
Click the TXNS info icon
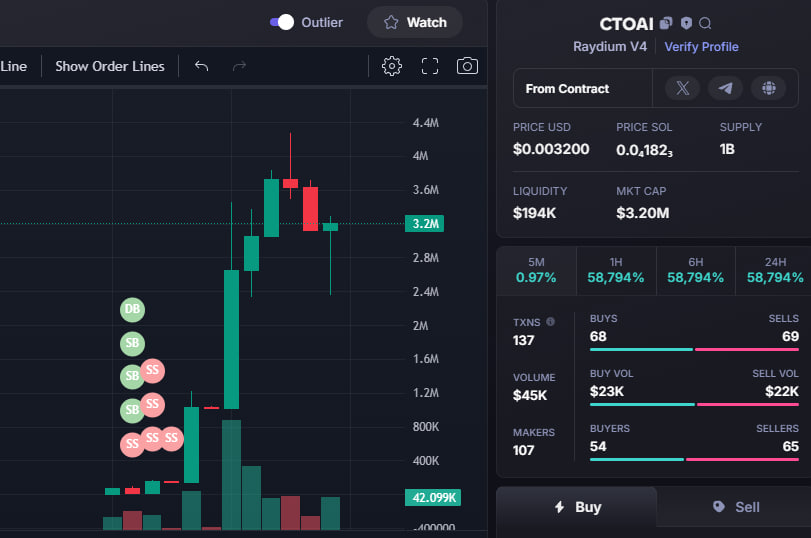(x=550, y=322)
